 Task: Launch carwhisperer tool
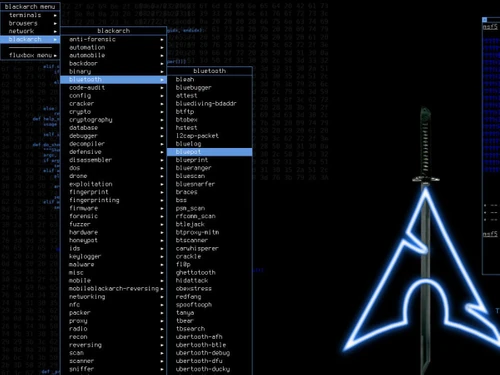(209, 248)
